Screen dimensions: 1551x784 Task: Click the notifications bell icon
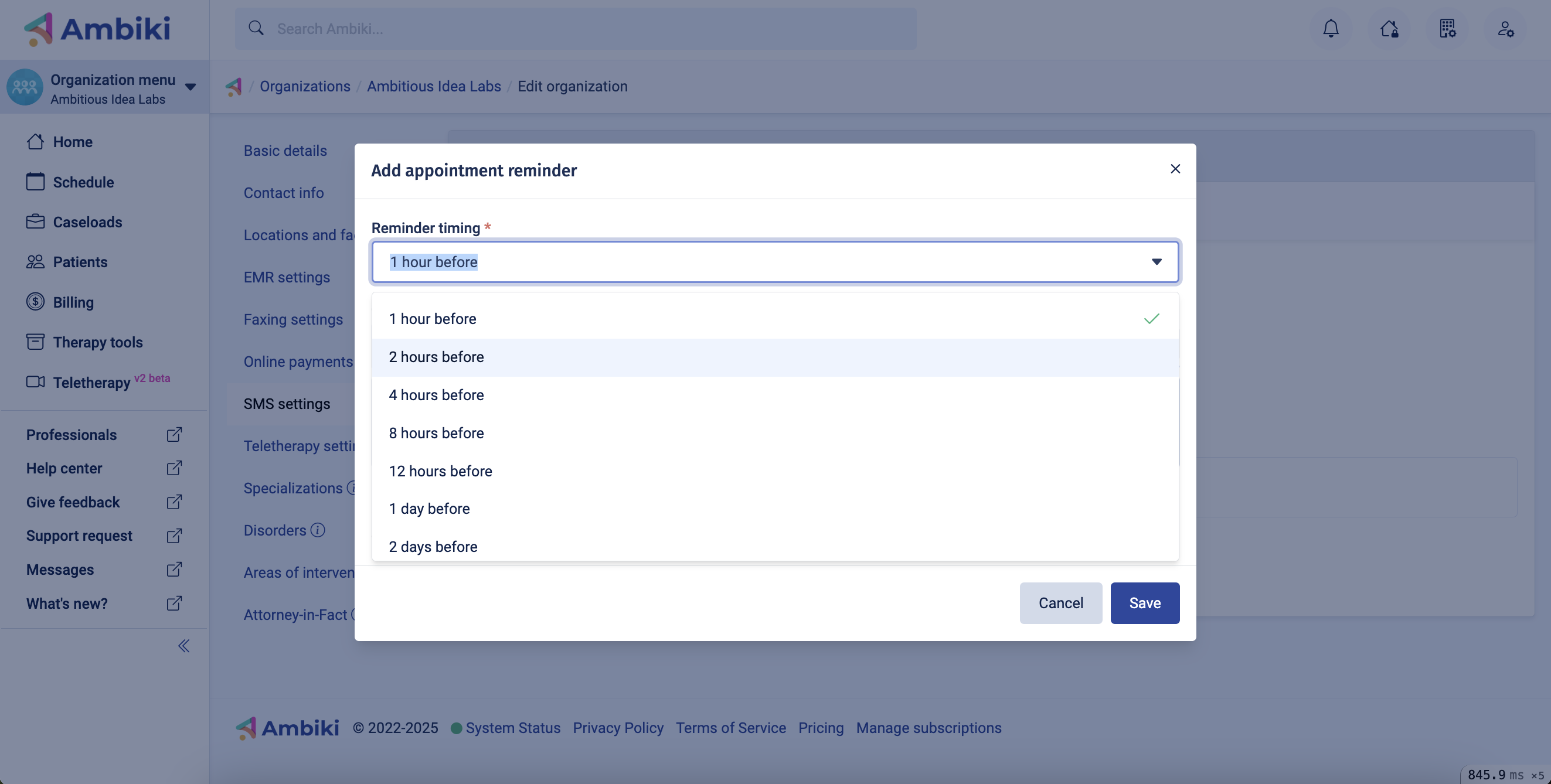pos(1331,28)
